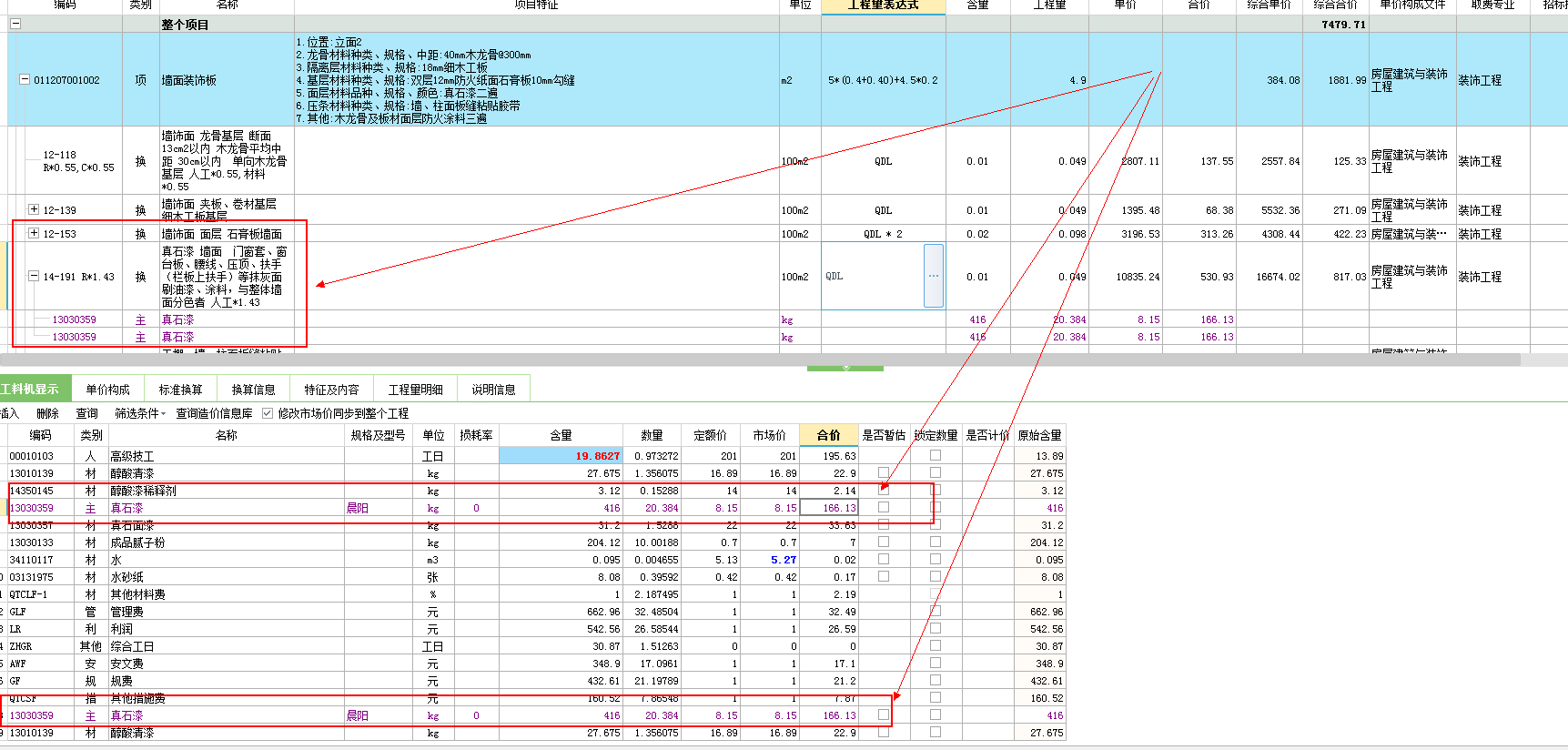Click the 锁定数量 column header
The height and width of the screenshot is (750, 1568).
(x=936, y=435)
